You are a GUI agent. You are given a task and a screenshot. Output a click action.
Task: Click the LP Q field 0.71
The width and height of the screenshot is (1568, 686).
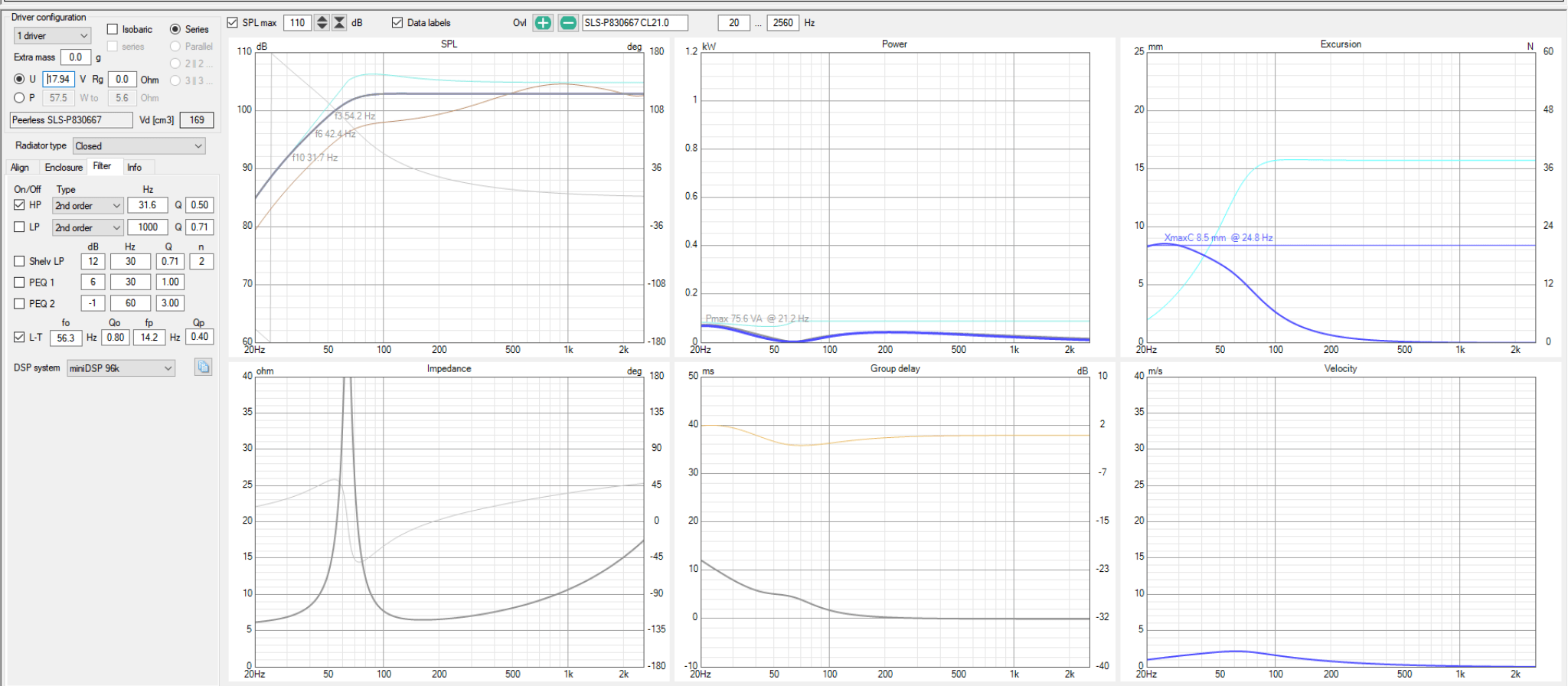[x=200, y=227]
